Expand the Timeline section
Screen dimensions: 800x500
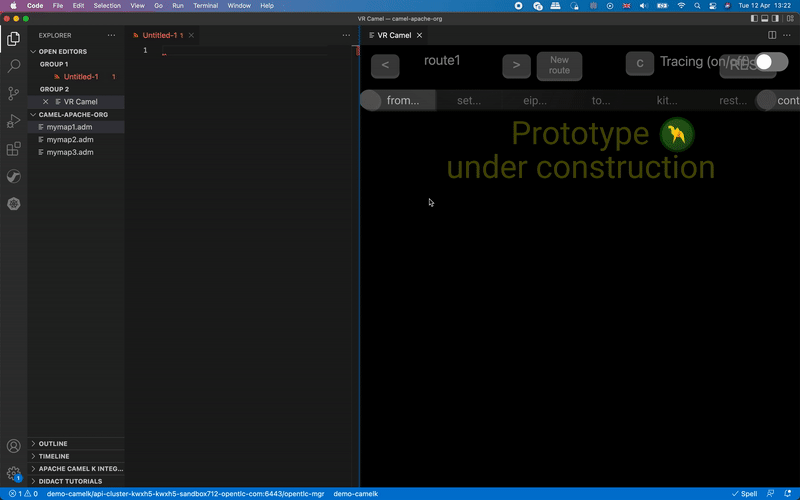pos(54,456)
